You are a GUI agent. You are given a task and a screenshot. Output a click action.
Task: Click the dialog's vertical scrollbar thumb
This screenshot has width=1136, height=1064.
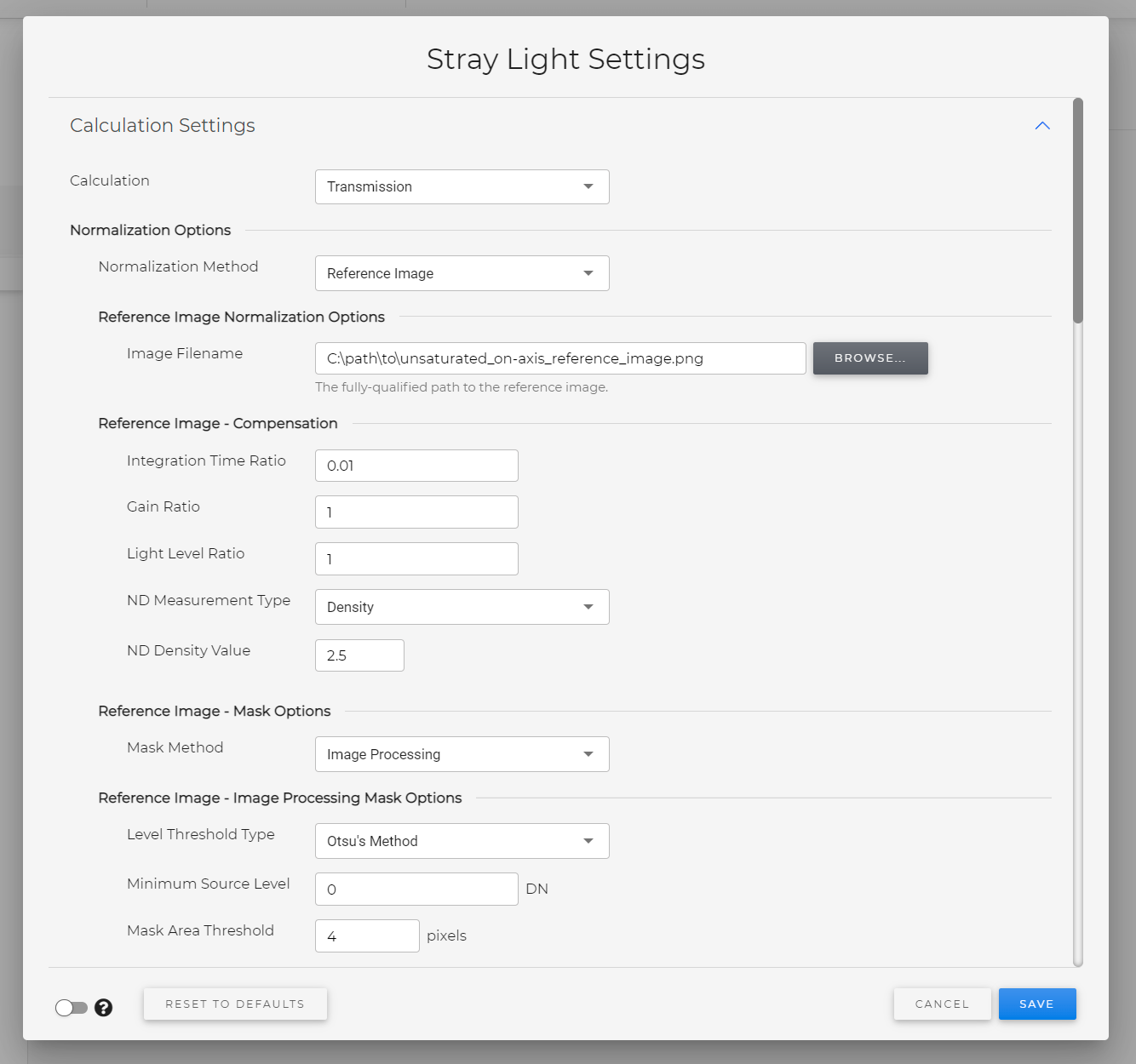[1078, 211]
